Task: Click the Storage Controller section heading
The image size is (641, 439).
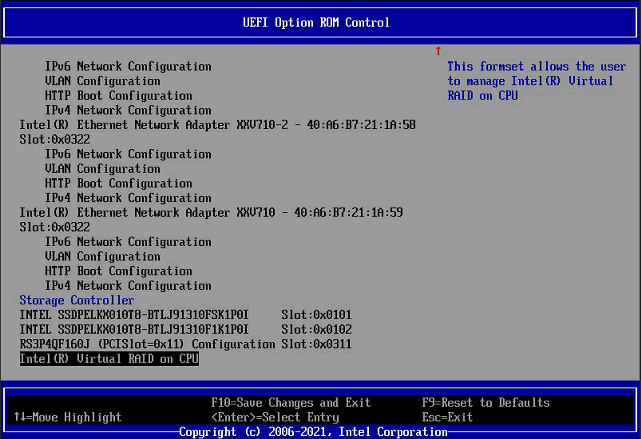Action: coord(77,300)
